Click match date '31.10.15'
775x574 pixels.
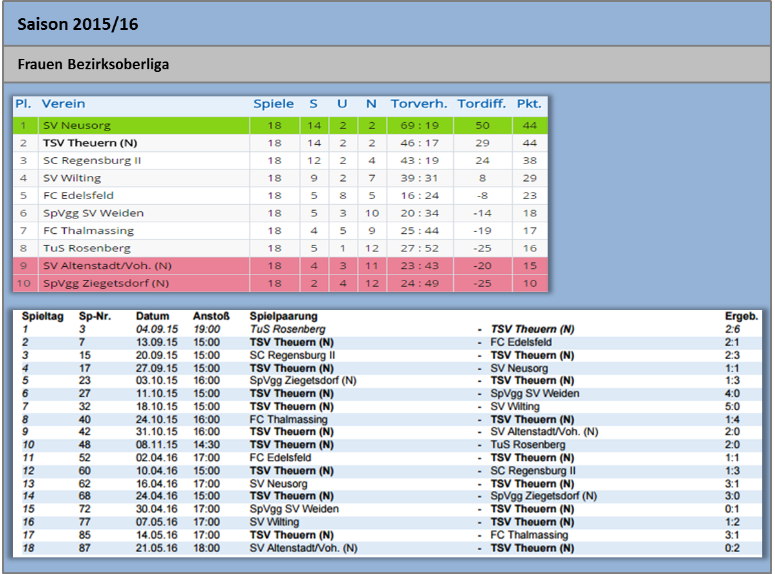157,432
